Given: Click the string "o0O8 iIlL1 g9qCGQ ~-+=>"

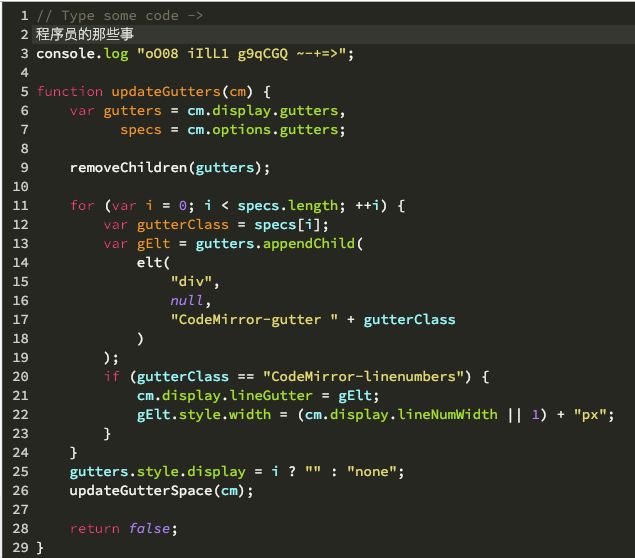Looking at the screenshot, I should tap(241, 53).
